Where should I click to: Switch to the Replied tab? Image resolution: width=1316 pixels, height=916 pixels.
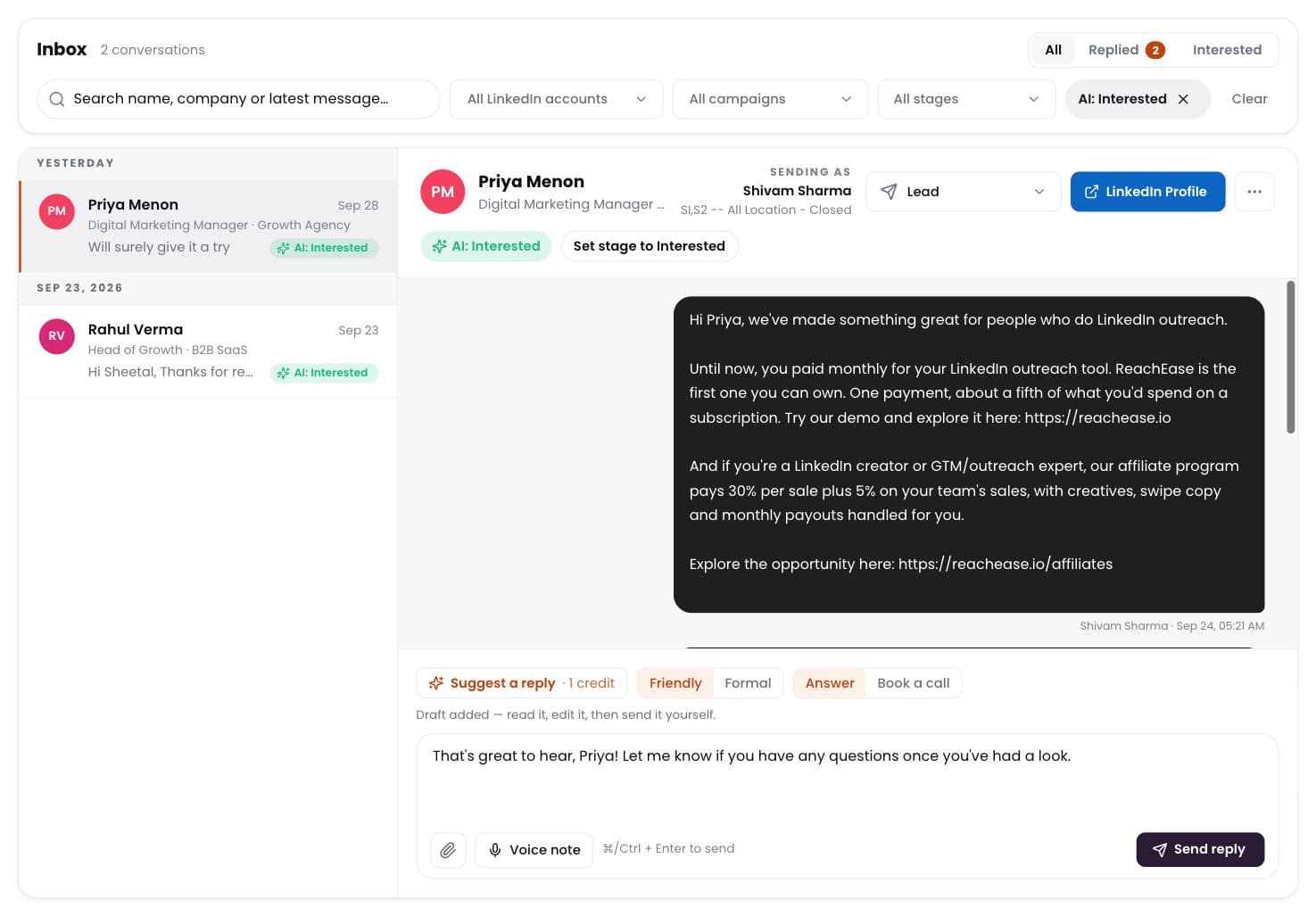pyautogui.click(x=1126, y=50)
